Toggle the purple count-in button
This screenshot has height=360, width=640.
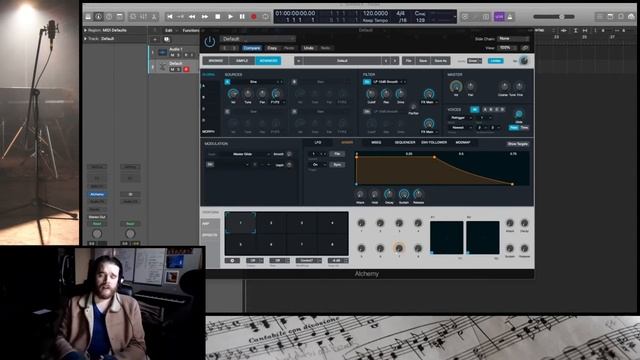(499, 17)
